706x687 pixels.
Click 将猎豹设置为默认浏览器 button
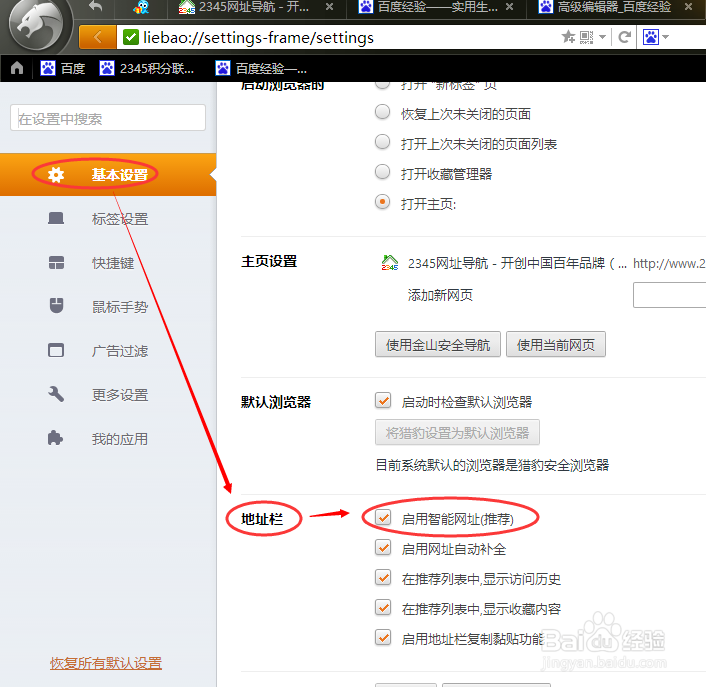pos(457,433)
